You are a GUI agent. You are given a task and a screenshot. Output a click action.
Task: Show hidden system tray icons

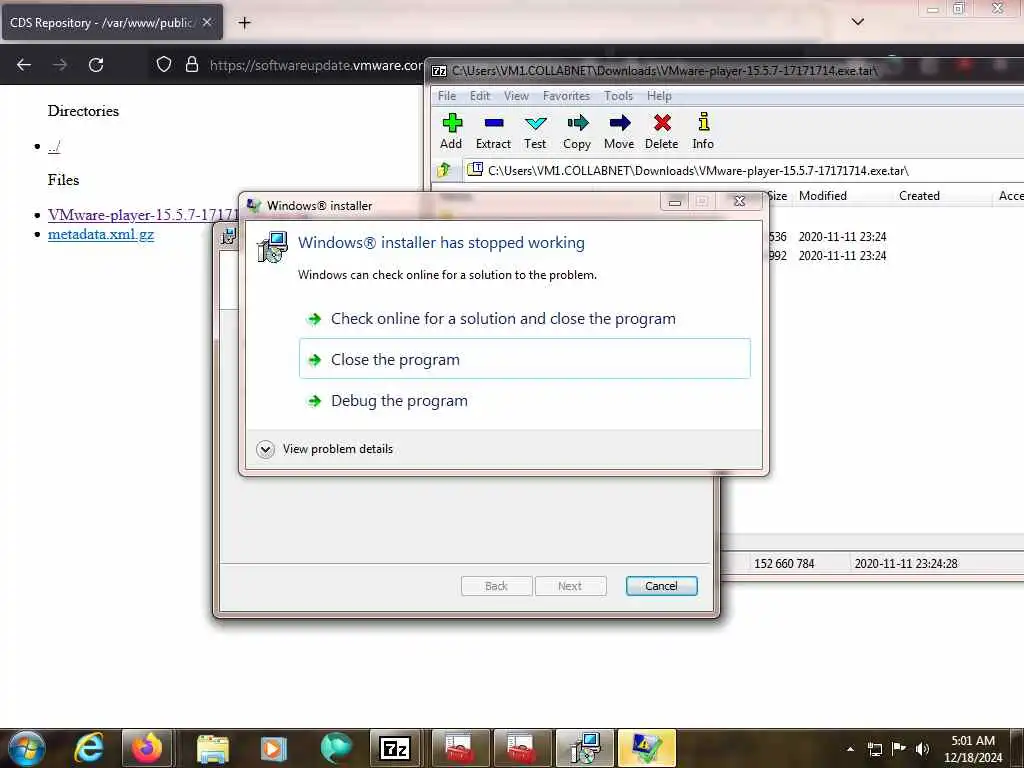click(x=850, y=749)
